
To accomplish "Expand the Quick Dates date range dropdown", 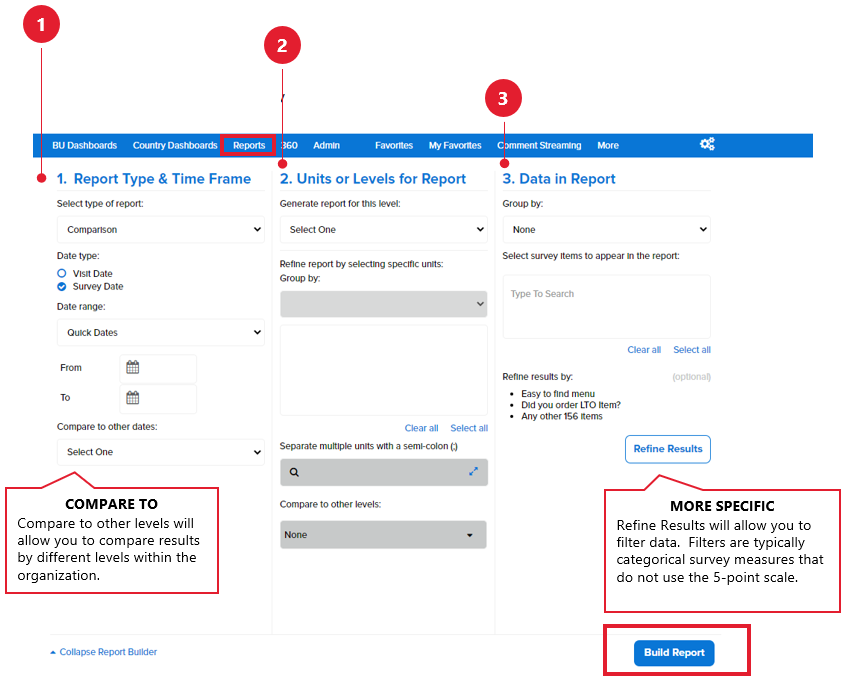I will [x=160, y=332].
